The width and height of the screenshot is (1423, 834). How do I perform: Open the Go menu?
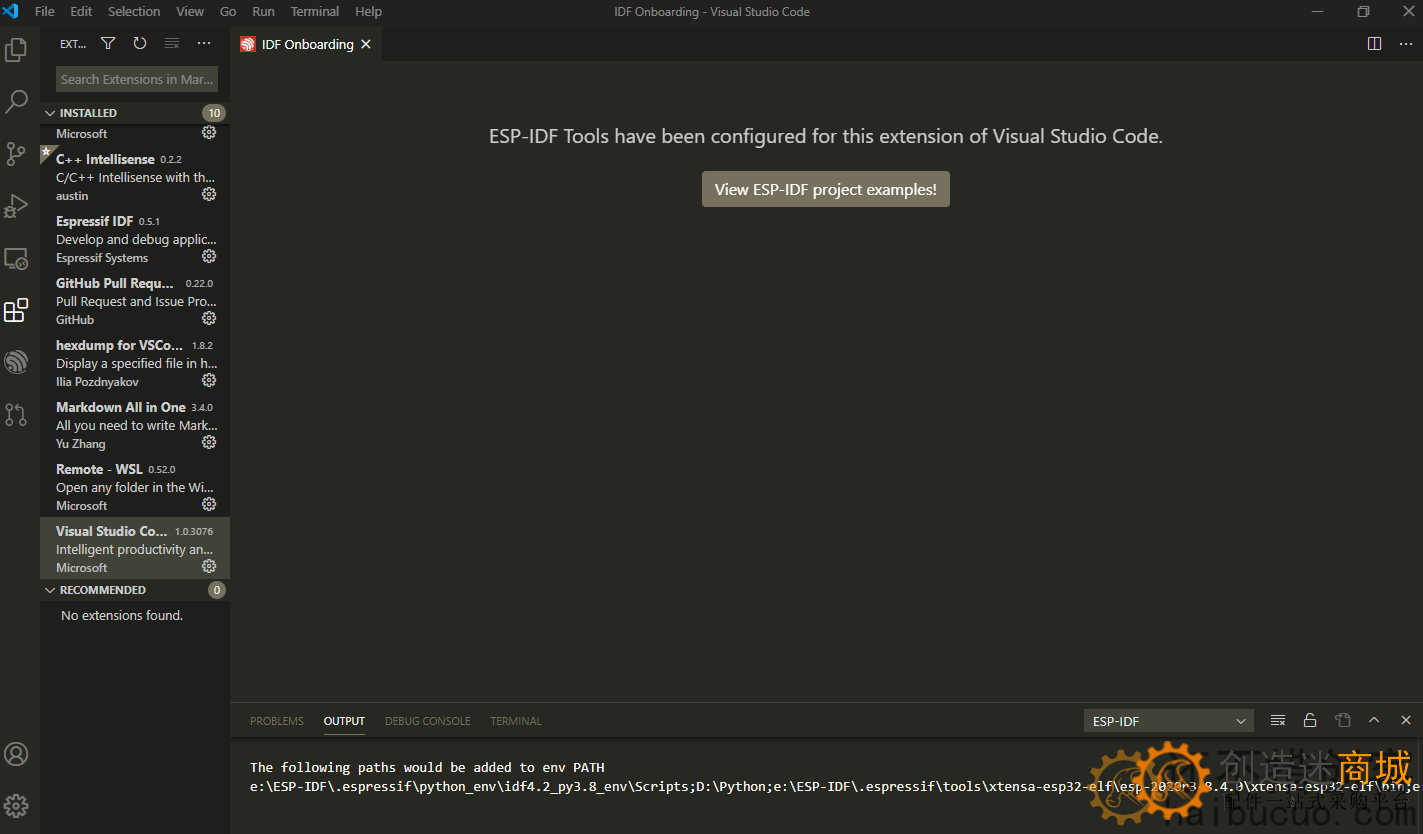pyautogui.click(x=228, y=12)
